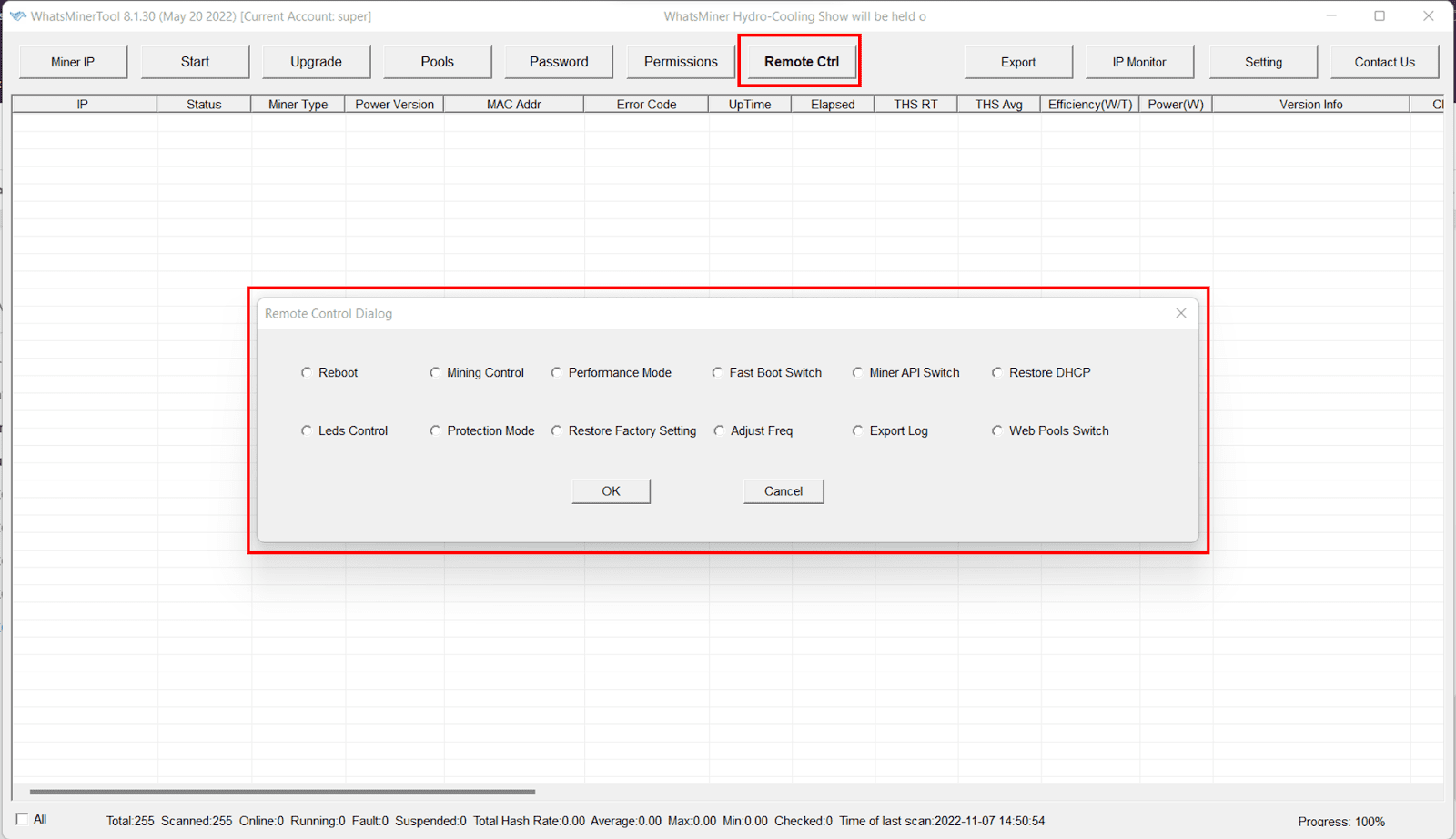The width and height of the screenshot is (1456, 839).
Task: Open the Miner IP settings
Action: [x=73, y=62]
